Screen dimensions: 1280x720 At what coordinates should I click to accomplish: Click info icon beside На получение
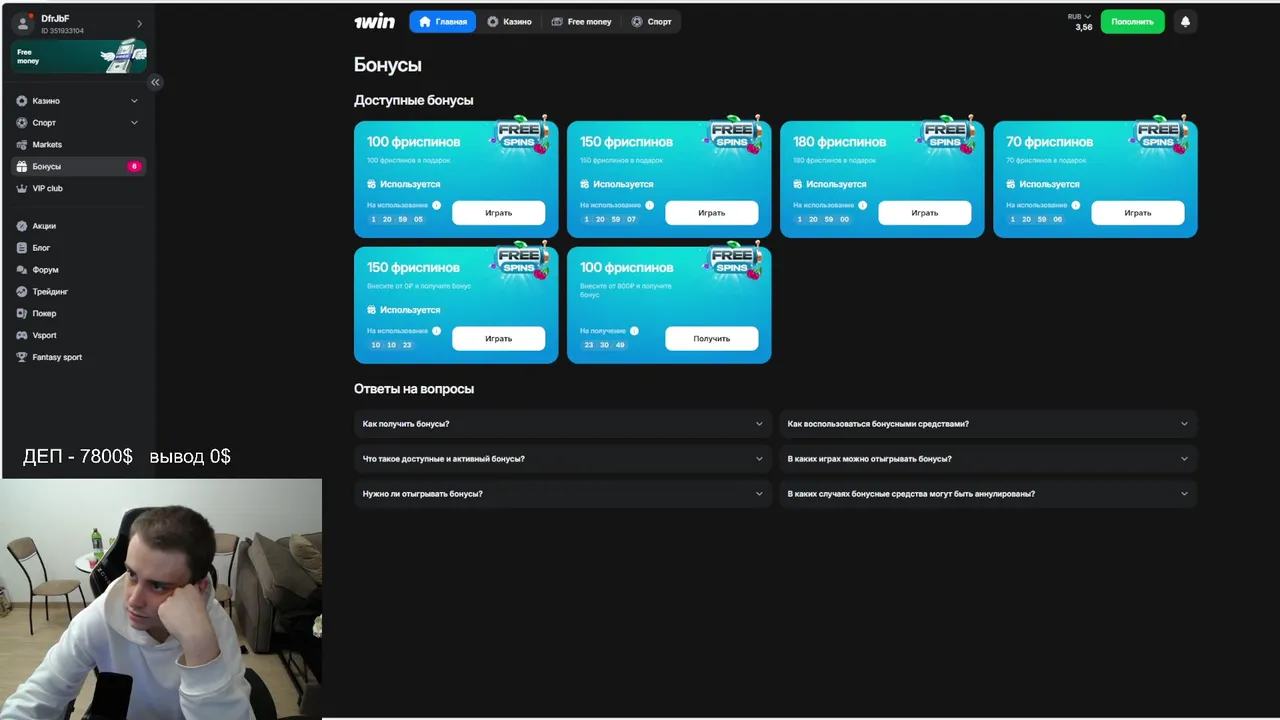(636, 331)
